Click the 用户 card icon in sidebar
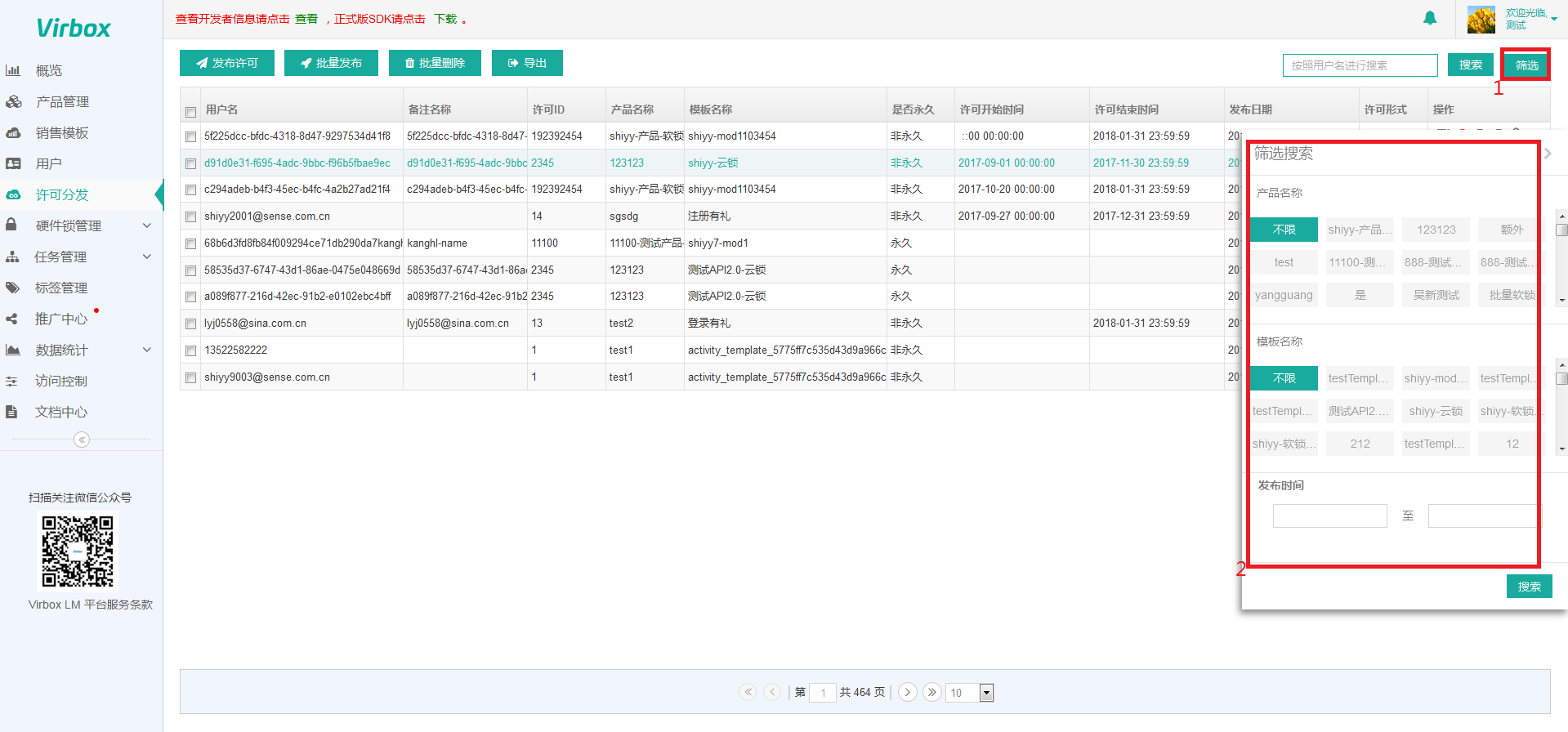Screen dimensions: 1568x732 click(x=13, y=163)
